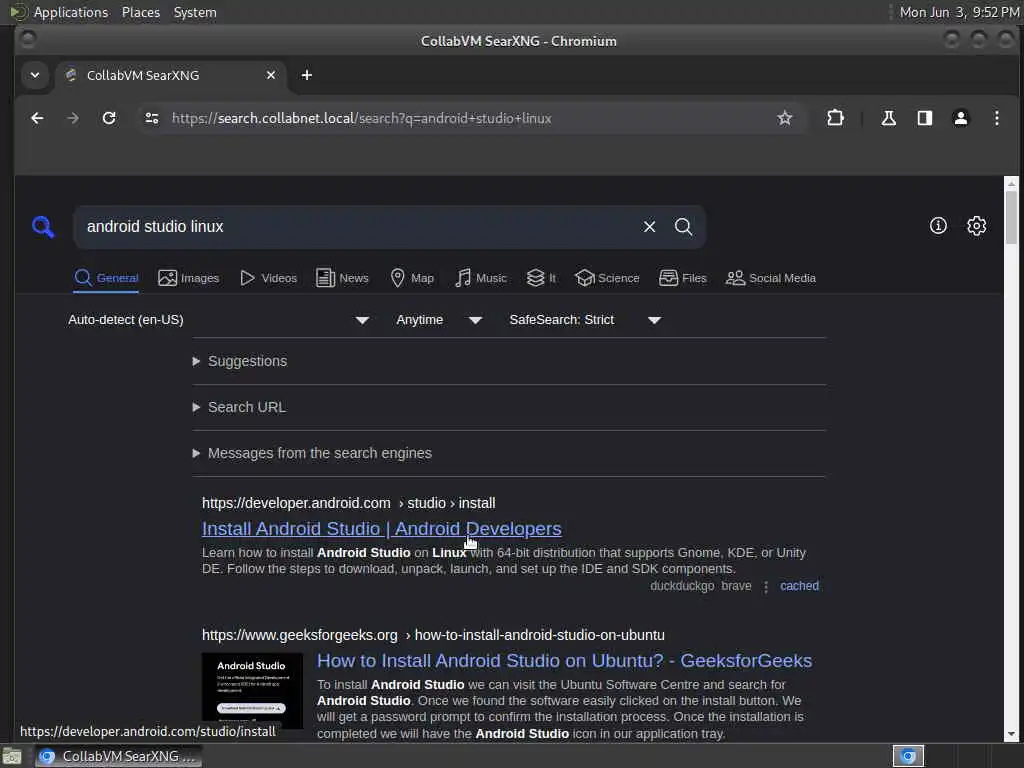Click the workspace switcher in bottom panel
Image resolution: width=1024 pixels, height=768 pixels.
point(908,756)
